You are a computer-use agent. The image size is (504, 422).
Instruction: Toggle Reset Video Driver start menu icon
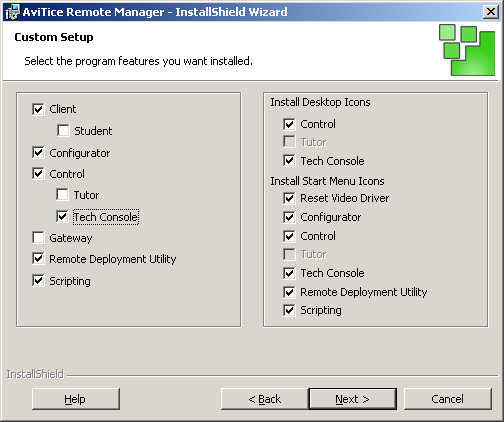[x=289, y=198]
